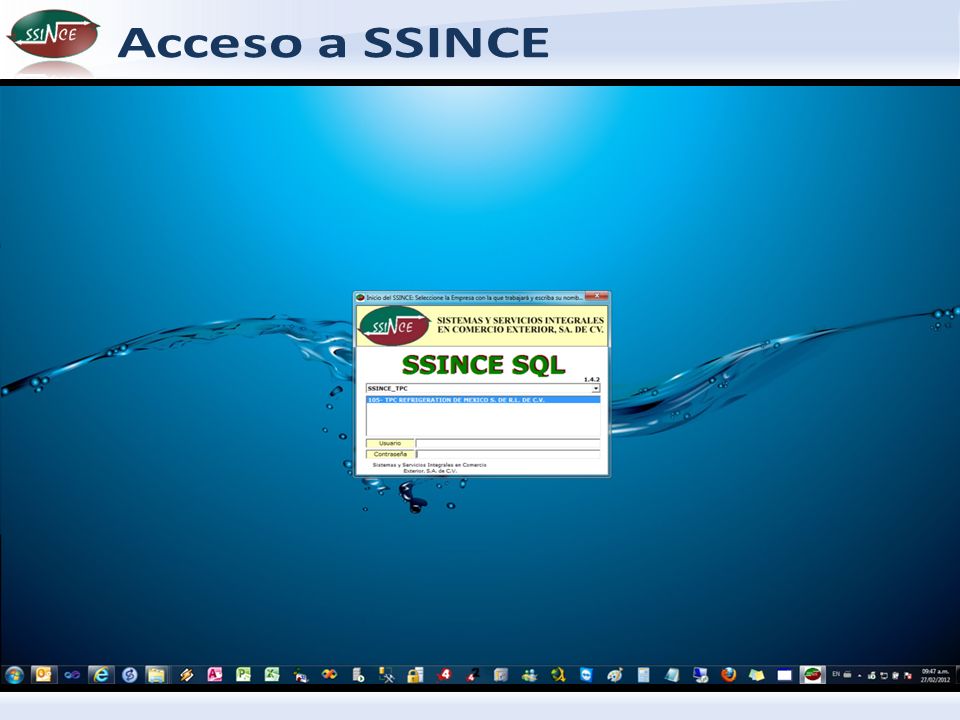Click the tools and network taskbar icon
Image resolution: width=960 pixels, height=720 pixels.
[x=386, y=675]
